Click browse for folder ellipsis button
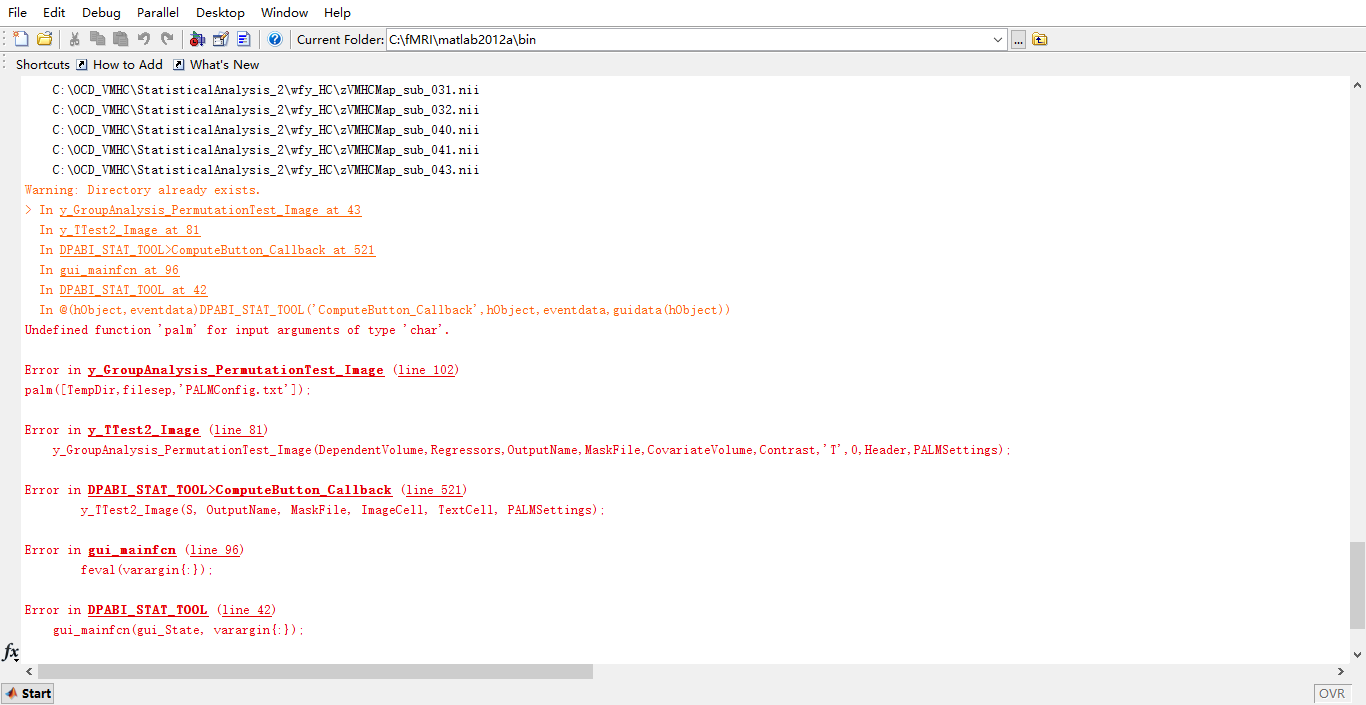This screenshot has width=1366, height=705. (x=1018, y=40)
